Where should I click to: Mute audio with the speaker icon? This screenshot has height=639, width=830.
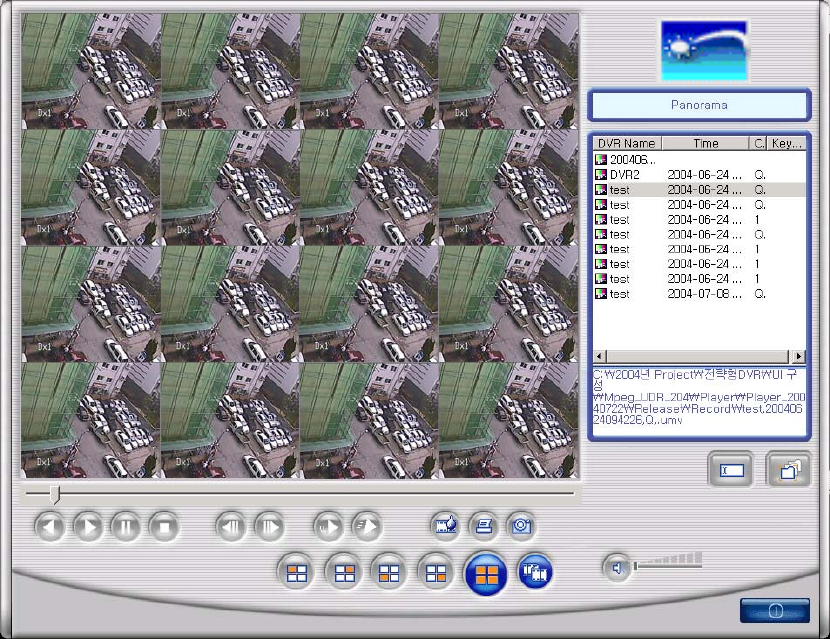(617, 568)
